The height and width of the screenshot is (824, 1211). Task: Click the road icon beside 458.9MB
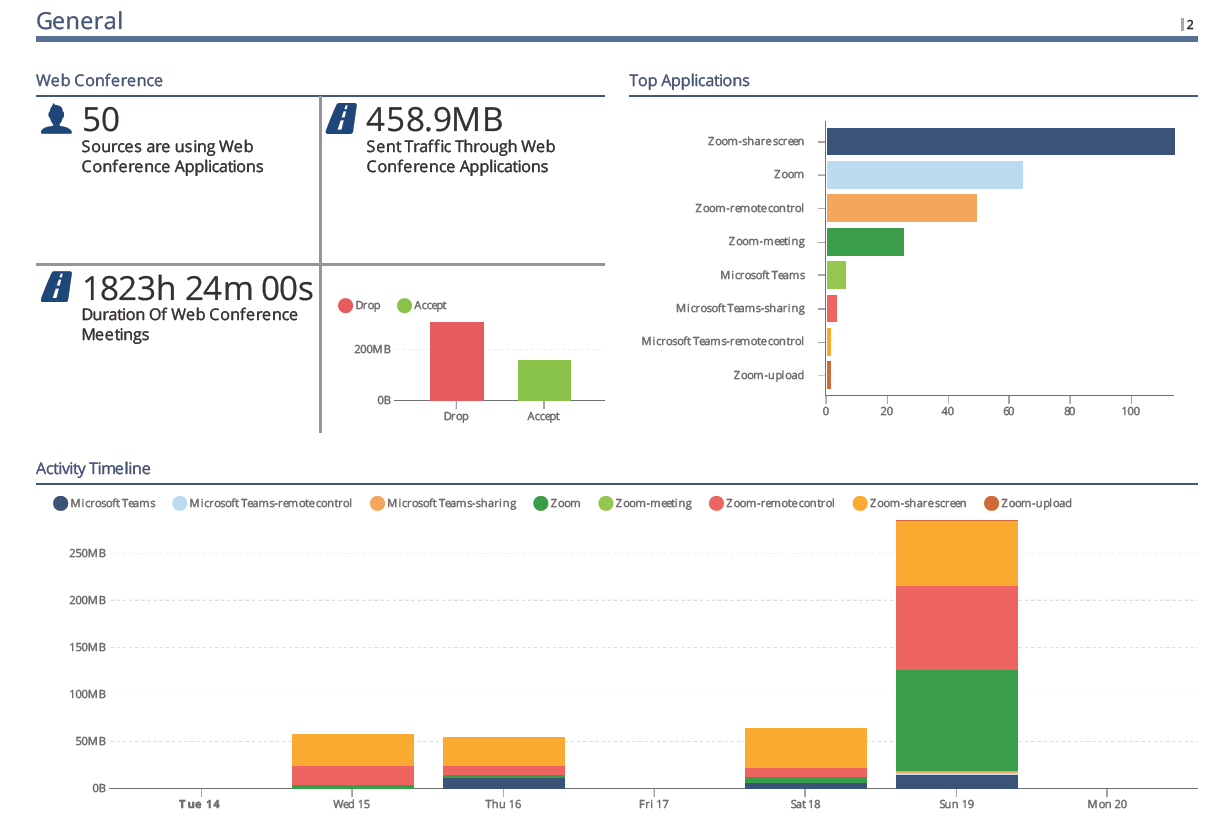342,119
